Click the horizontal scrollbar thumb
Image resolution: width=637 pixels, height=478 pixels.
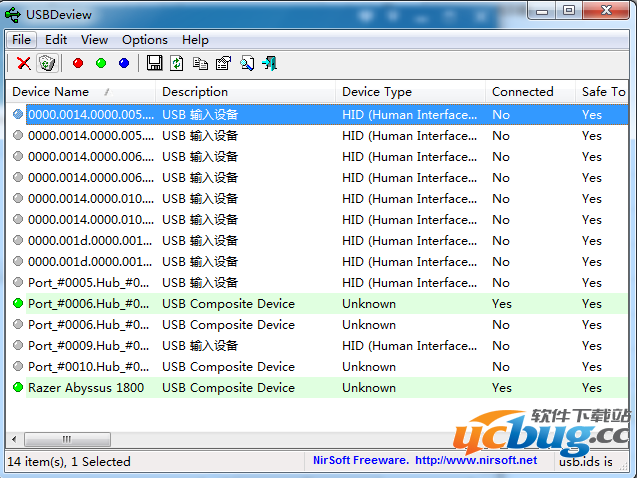67,439
